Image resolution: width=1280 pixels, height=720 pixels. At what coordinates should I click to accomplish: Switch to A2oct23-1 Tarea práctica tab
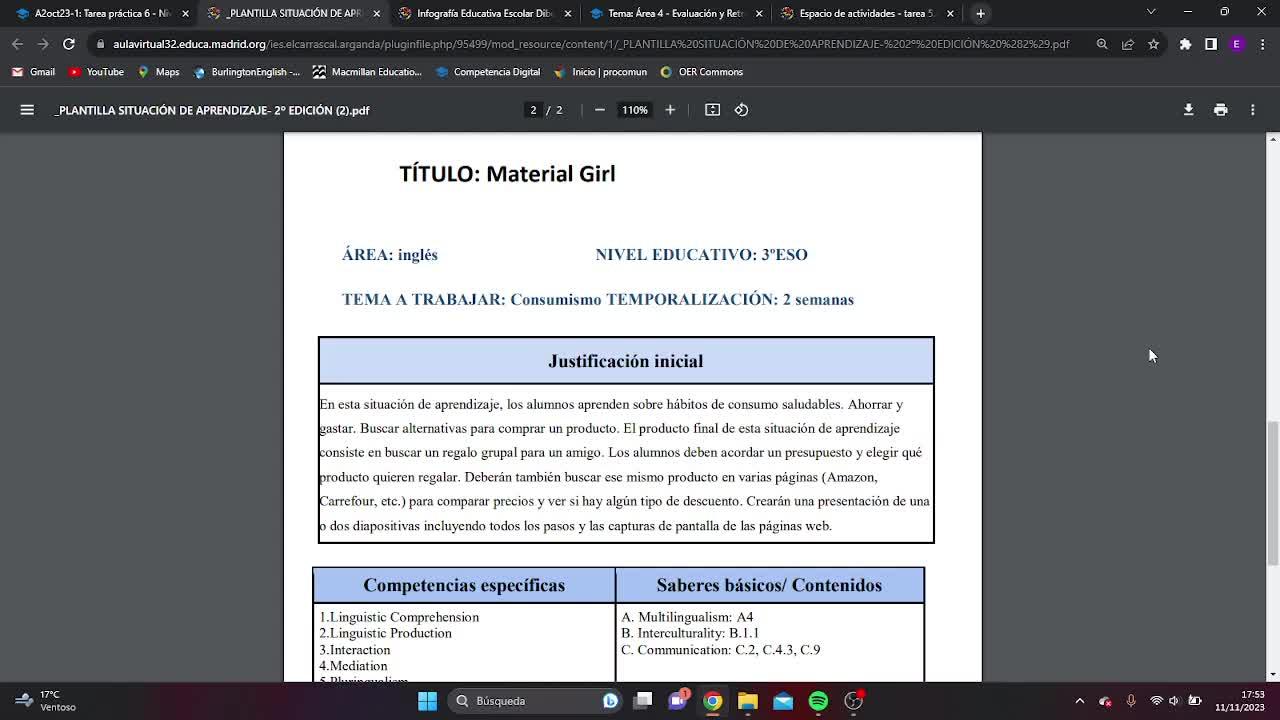[102, 14]
